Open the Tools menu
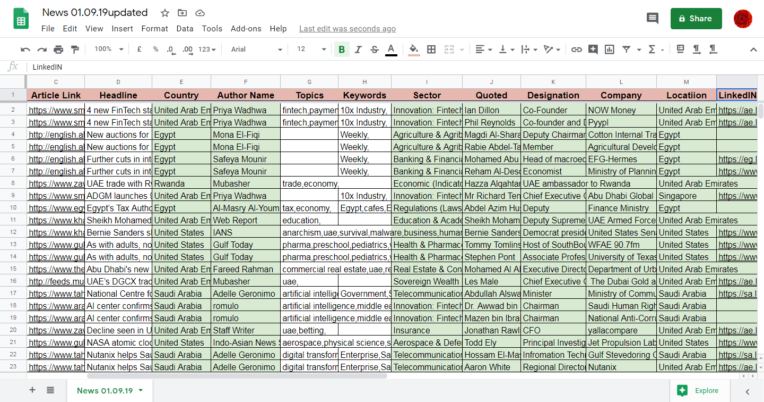Image resolution: width=764 pixels, height=402 pixels. tap(212, 29)
